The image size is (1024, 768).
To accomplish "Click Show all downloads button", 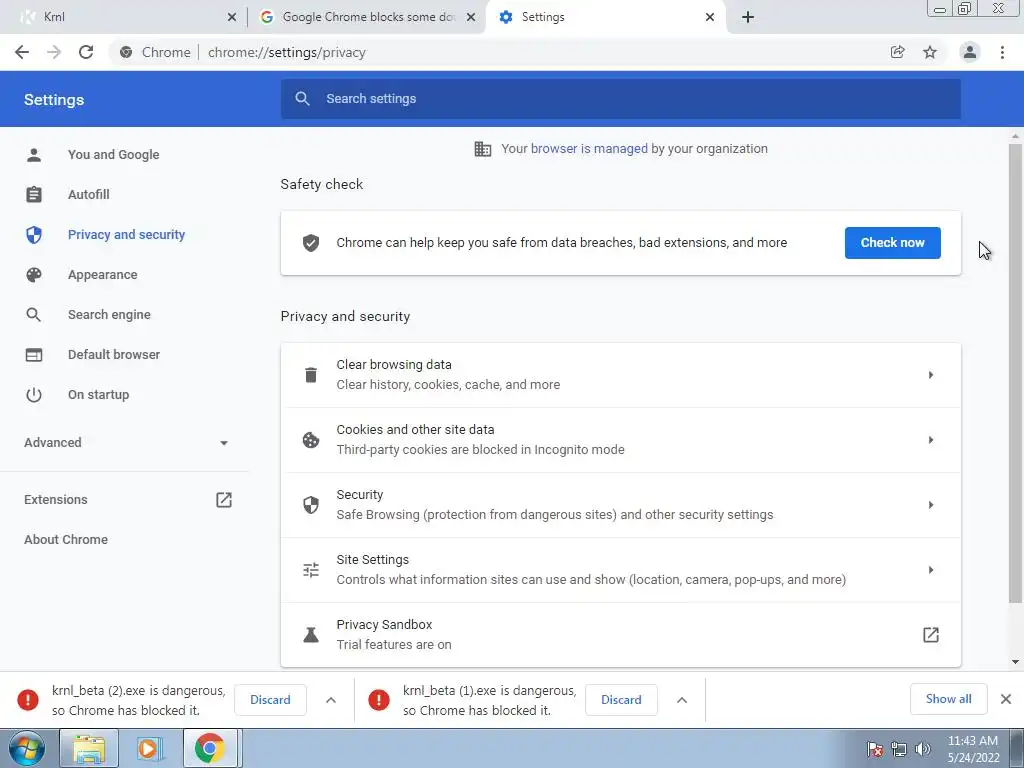I will point(948,699).
